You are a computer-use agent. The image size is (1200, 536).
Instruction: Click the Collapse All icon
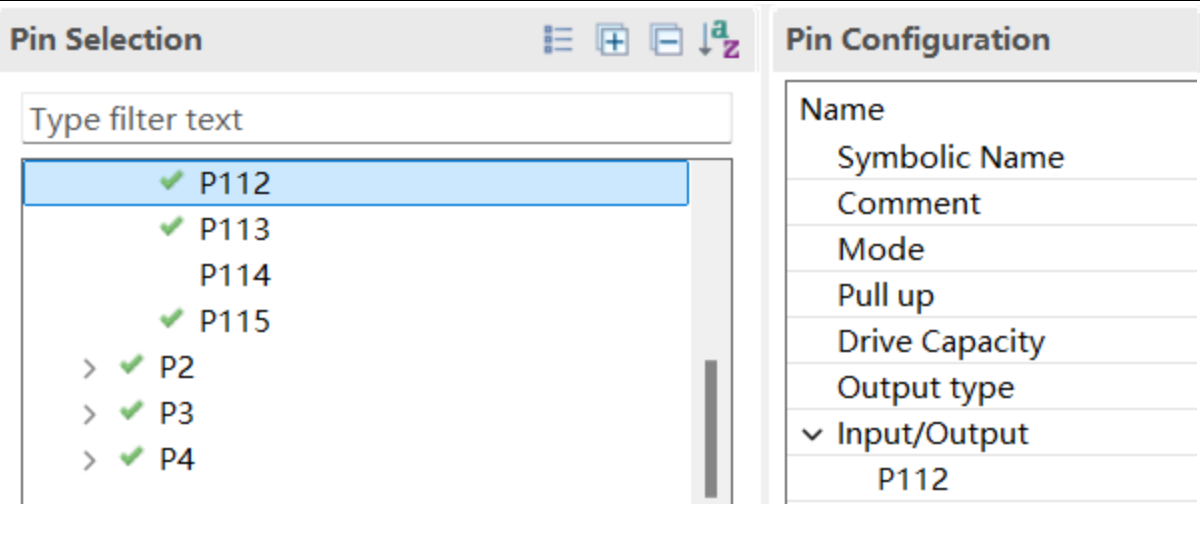[x=666, y=40]
